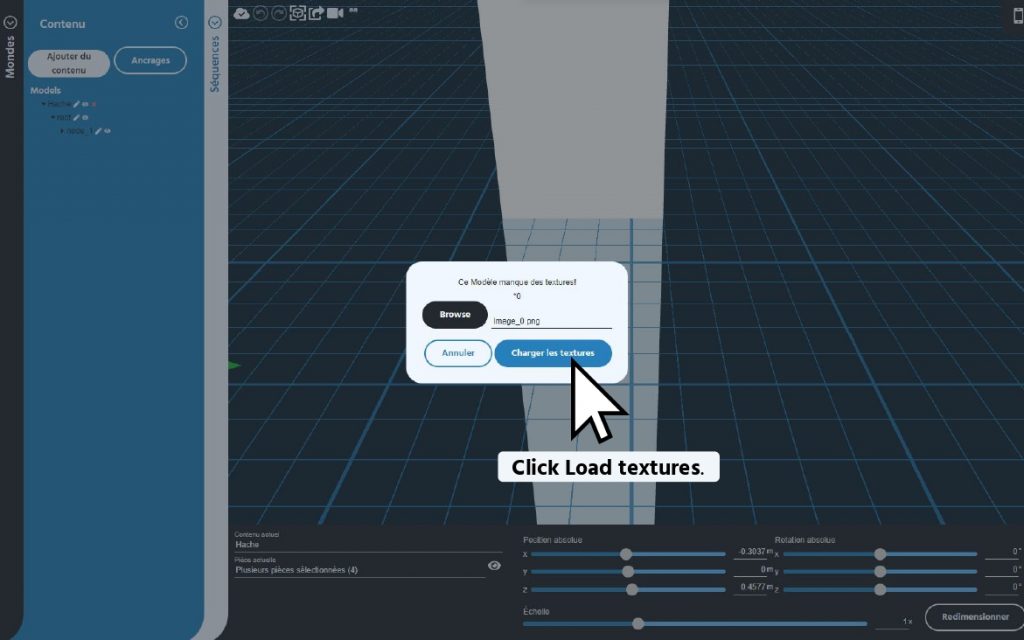Screen dimensions: 1024x640
Task: Click the position y value field 0 m
Action: [x=751, y=569]
